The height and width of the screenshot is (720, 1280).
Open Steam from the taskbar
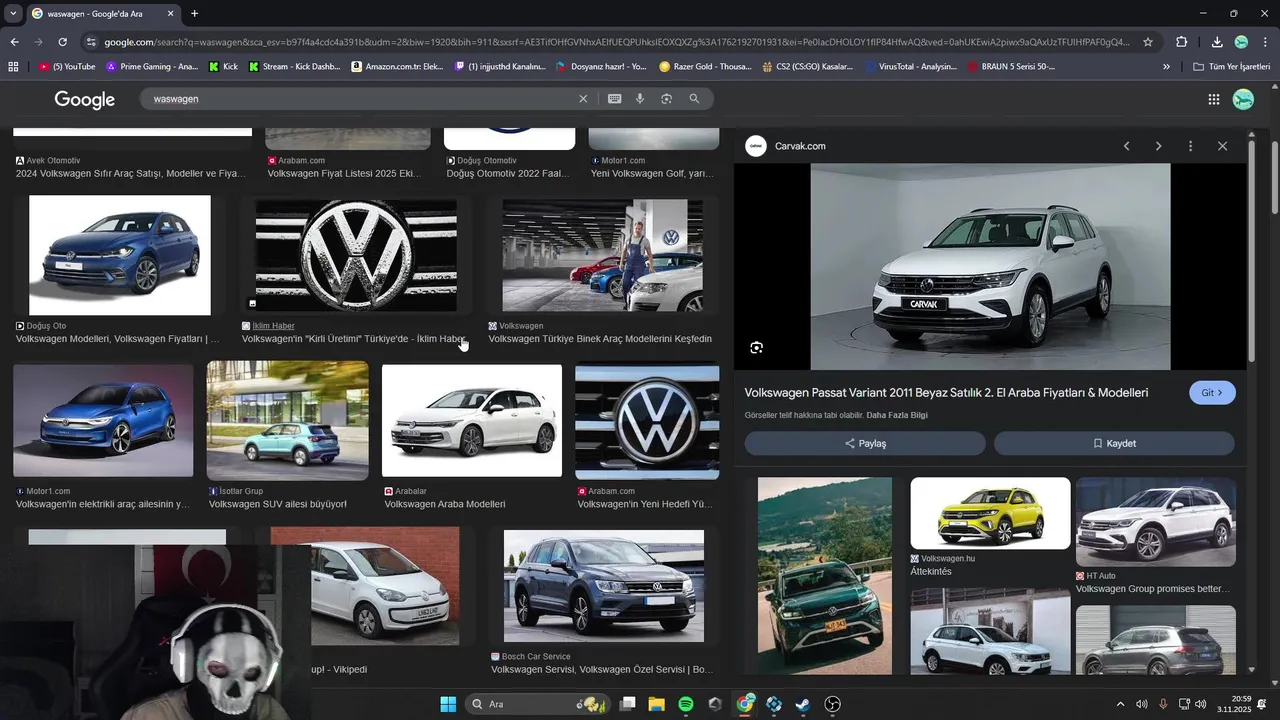pyautogui.click(x=802, y=704)
